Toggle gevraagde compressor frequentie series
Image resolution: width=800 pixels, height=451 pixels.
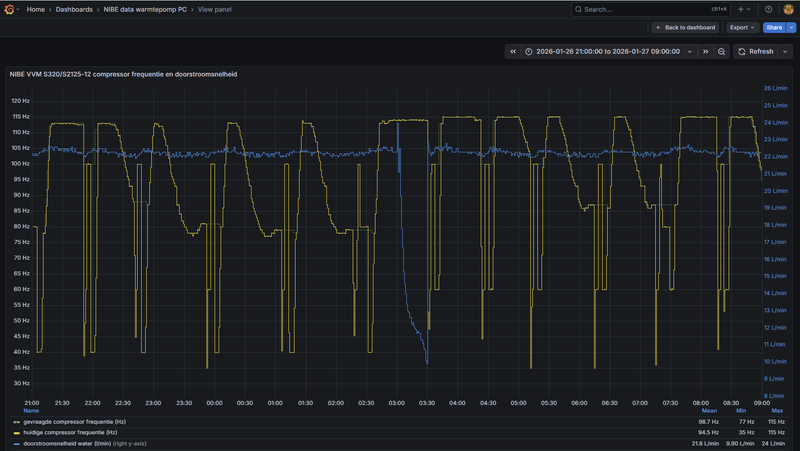click(x=74, y=422)
